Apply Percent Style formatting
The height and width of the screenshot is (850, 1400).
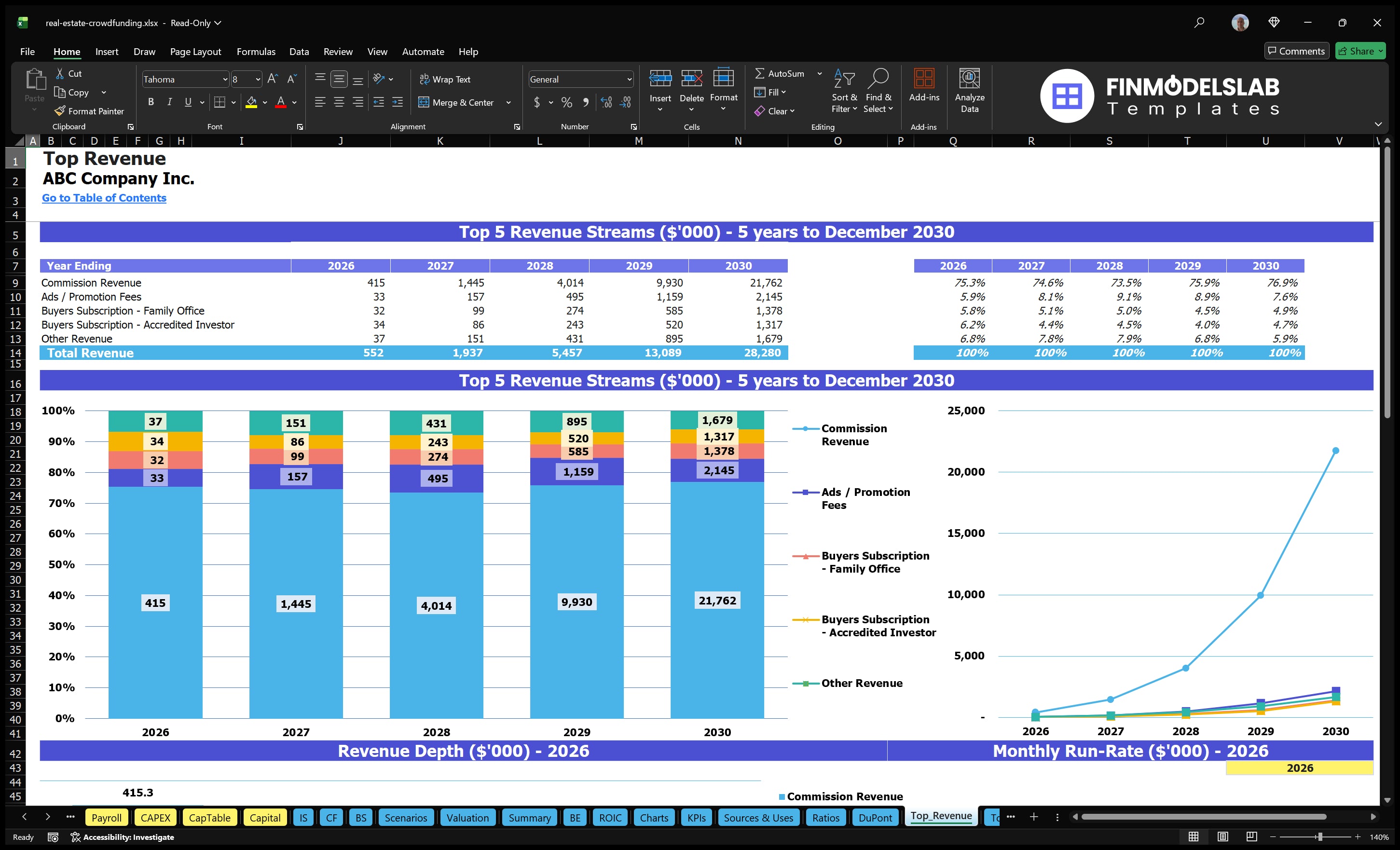[566, 102]
